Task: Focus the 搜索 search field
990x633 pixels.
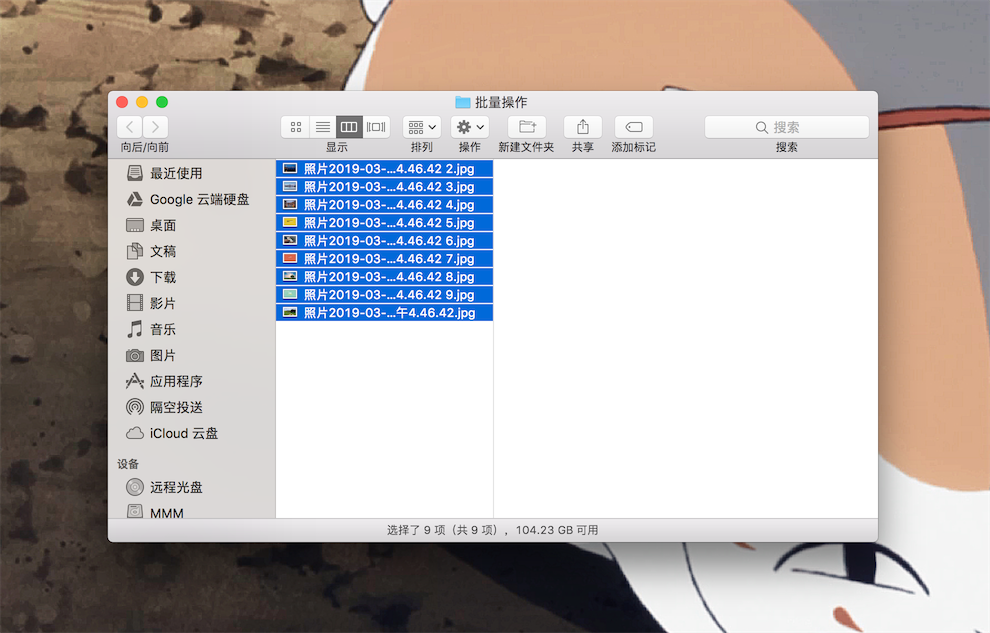Action: tap(787, 127)
